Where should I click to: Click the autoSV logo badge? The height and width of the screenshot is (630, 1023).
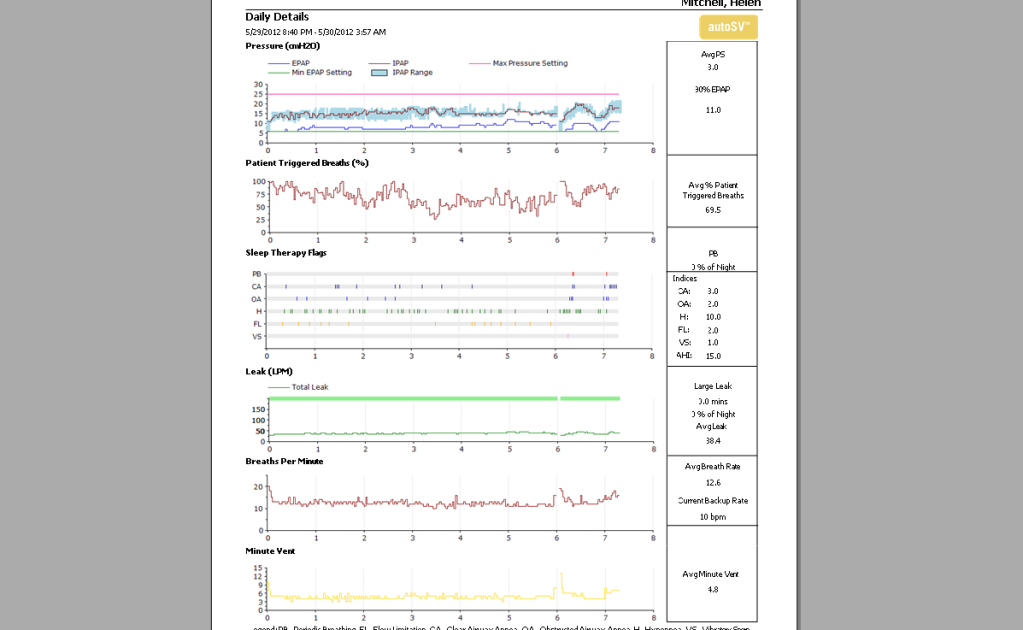pyautogui.click(x=728, y=27)
